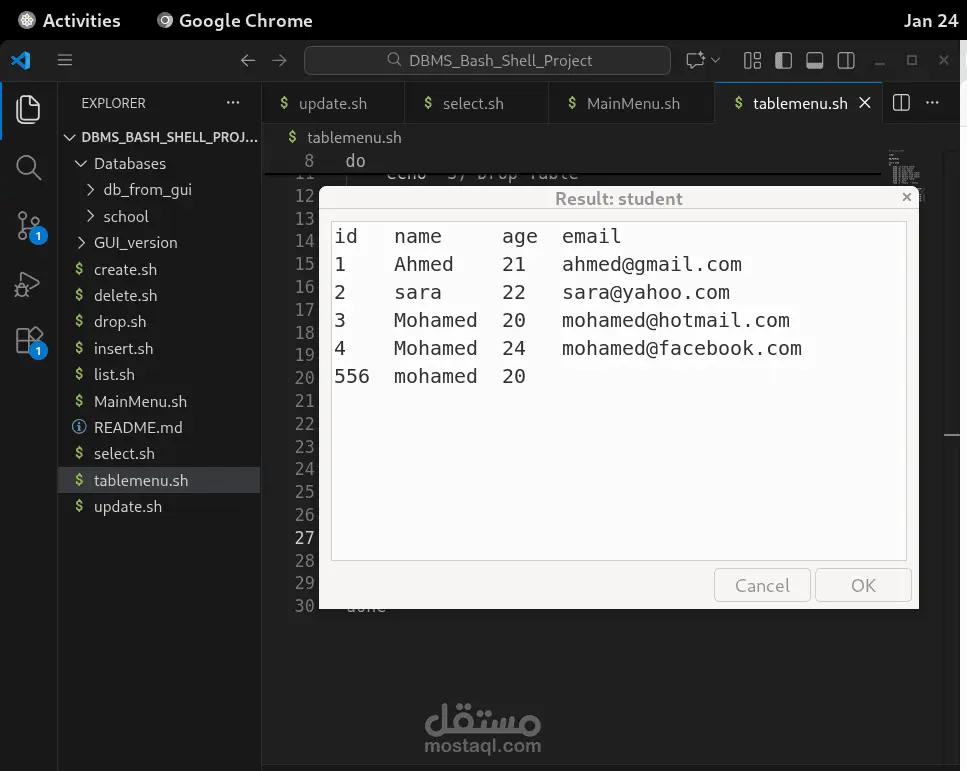Open the Source Control view
The width and height of the screenshot is (967, 771).
[x=28, y=228]
